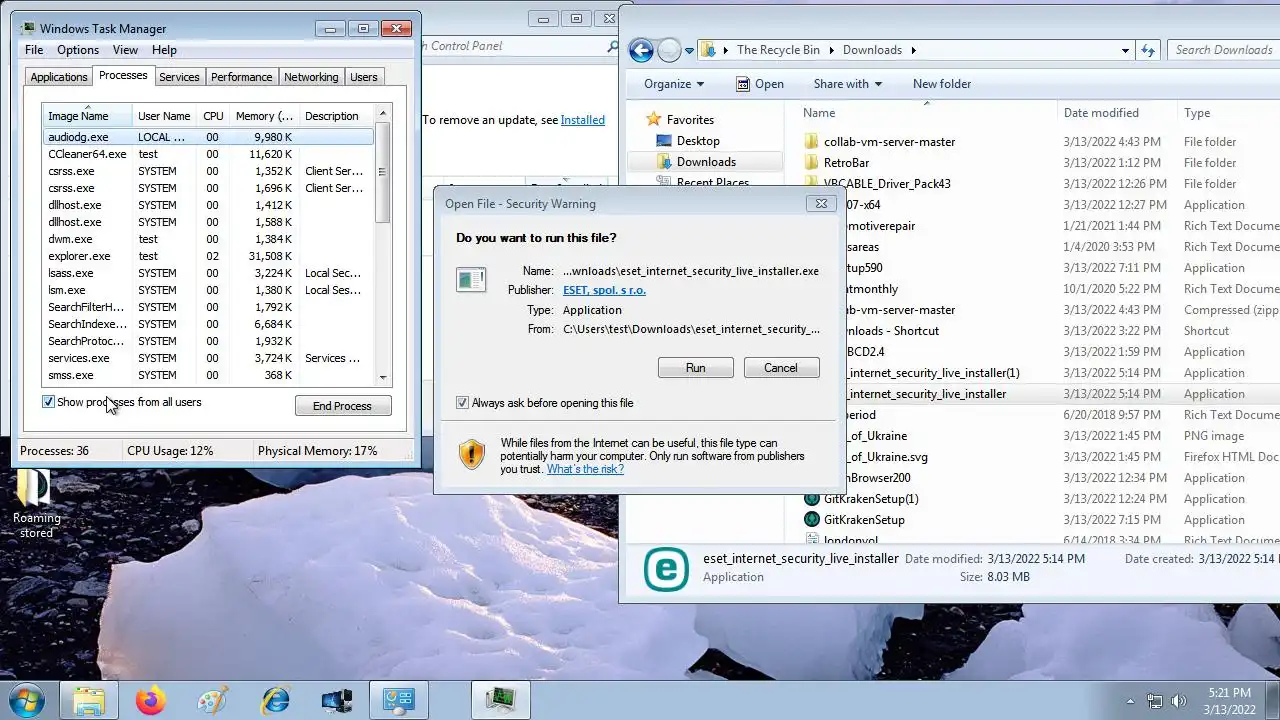This screenshot has height=720, width=1280.
Task: Open the address bar history dropdown
Action: click(1126, 50)
